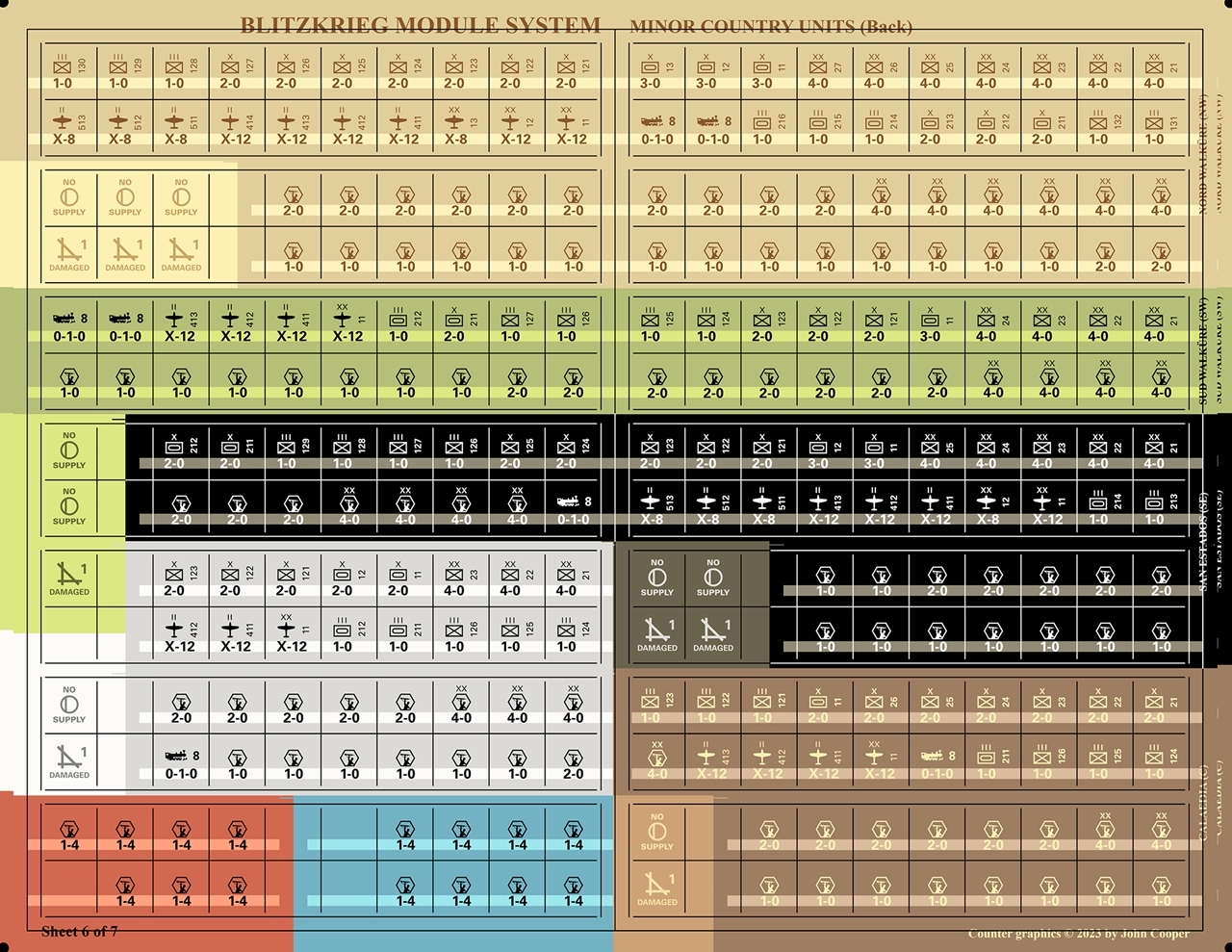Click the black 4-0 infantry counter numbered 25
1232x952 pixels.
[x=937, y=453]
